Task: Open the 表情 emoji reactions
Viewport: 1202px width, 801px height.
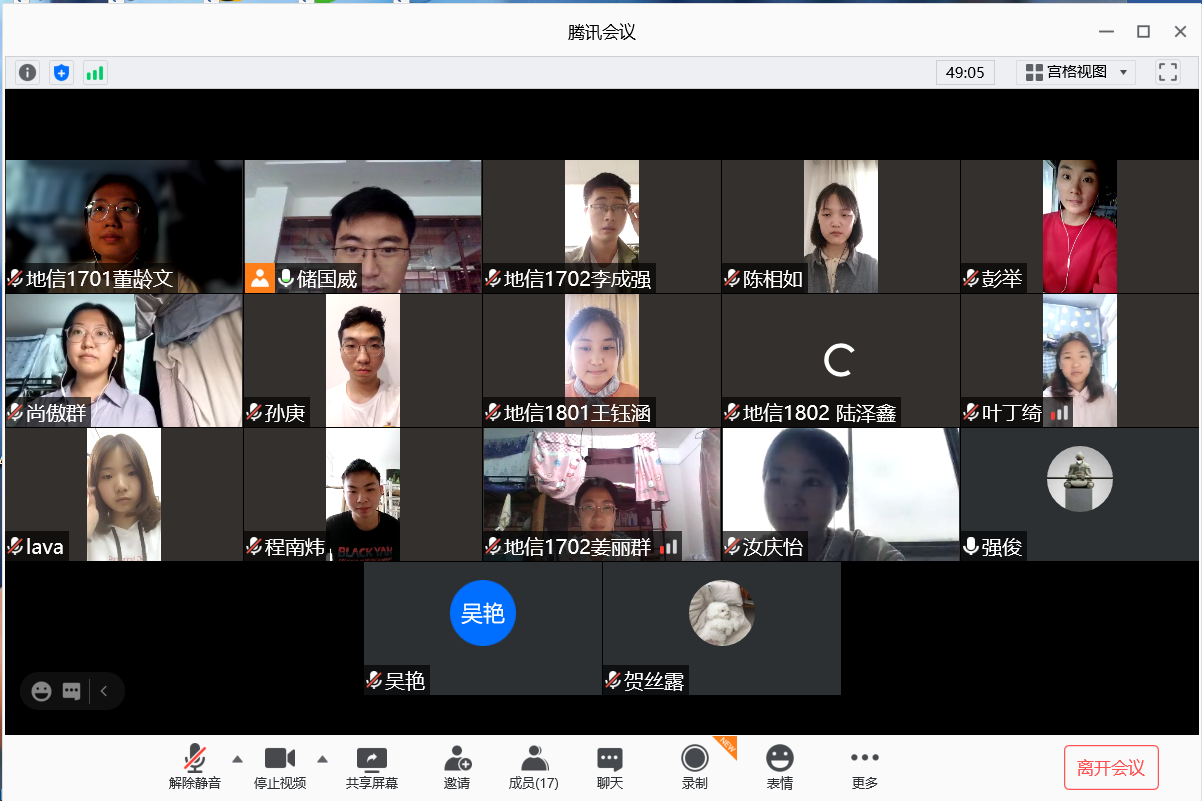Action: 780,767
